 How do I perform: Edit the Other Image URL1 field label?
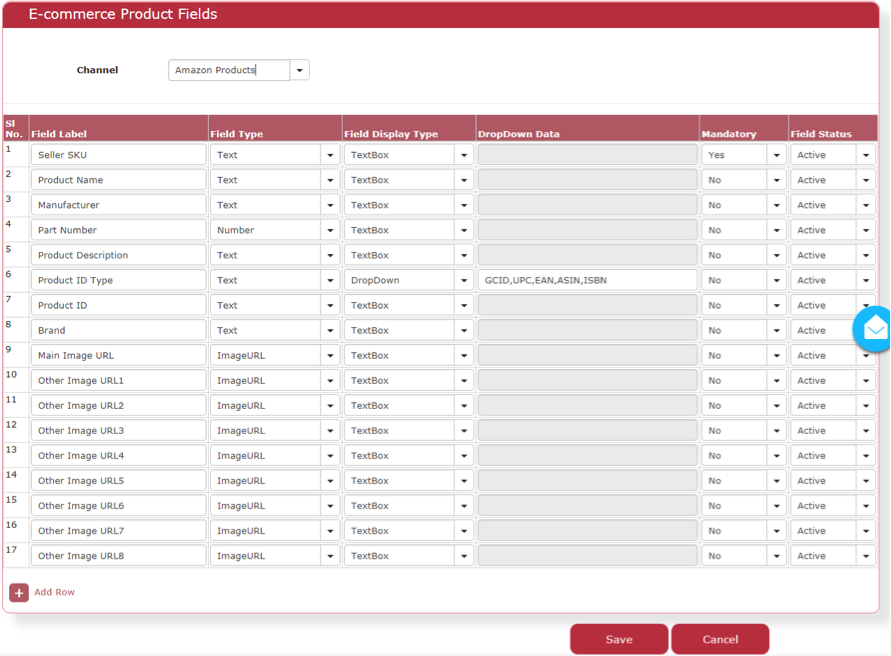[119, 380]
